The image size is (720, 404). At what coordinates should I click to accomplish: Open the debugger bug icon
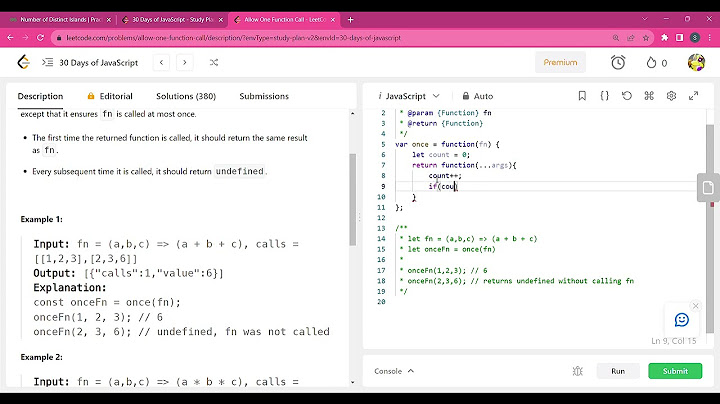(x=578, y=371)
